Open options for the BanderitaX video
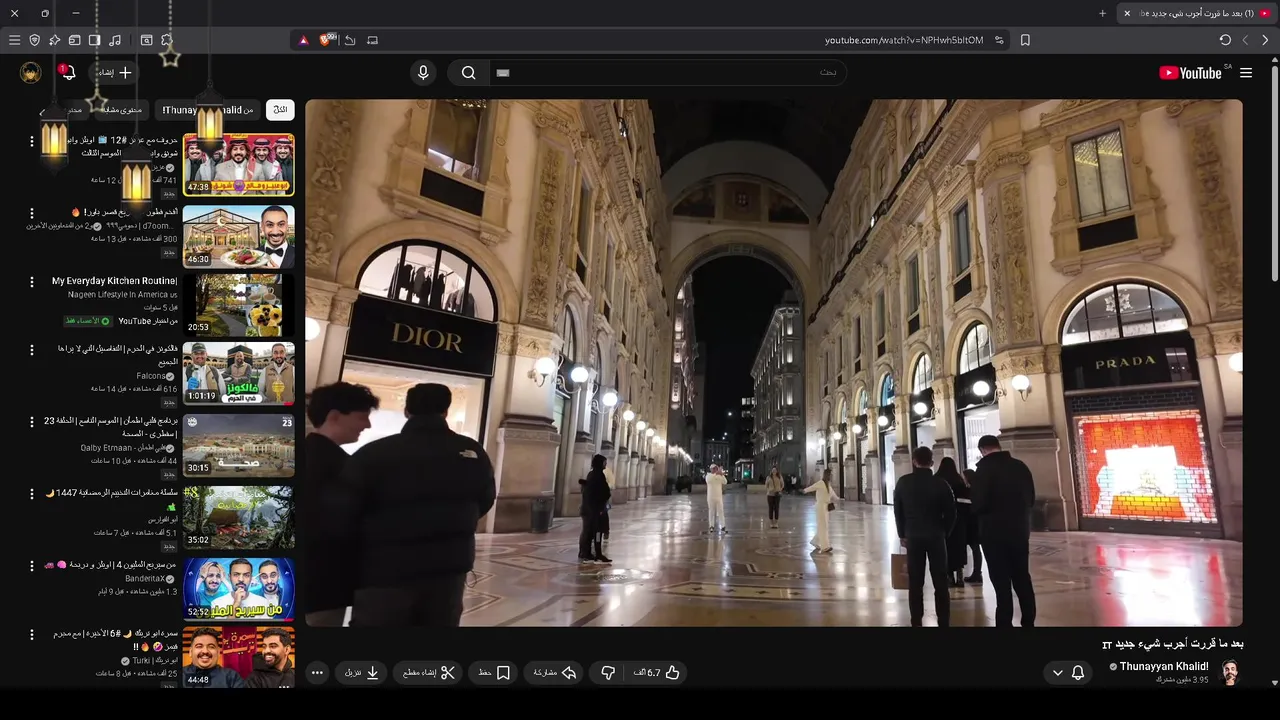Screen dimensions: 1280x720 32,566
